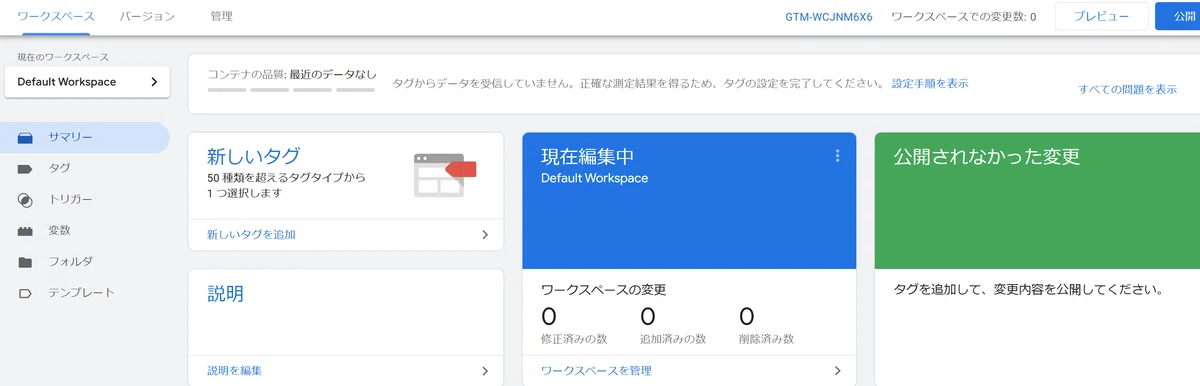Open three-dot menu on 現在編集中 card
Screen dimensions: 1200x386
click(x=837, y=156)
